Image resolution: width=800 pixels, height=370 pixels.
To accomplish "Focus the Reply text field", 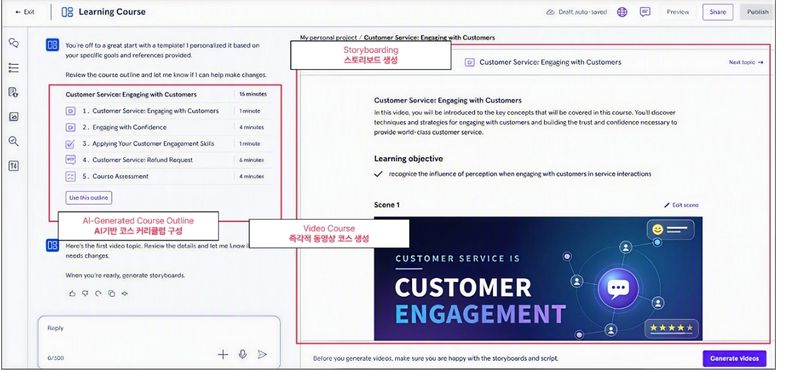I will point(159,341).
